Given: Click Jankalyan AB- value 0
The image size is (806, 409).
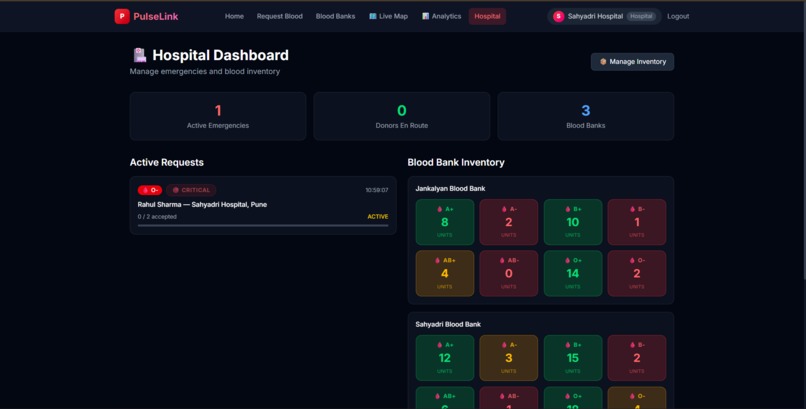Looking at the screenshot, I should 508,273.
